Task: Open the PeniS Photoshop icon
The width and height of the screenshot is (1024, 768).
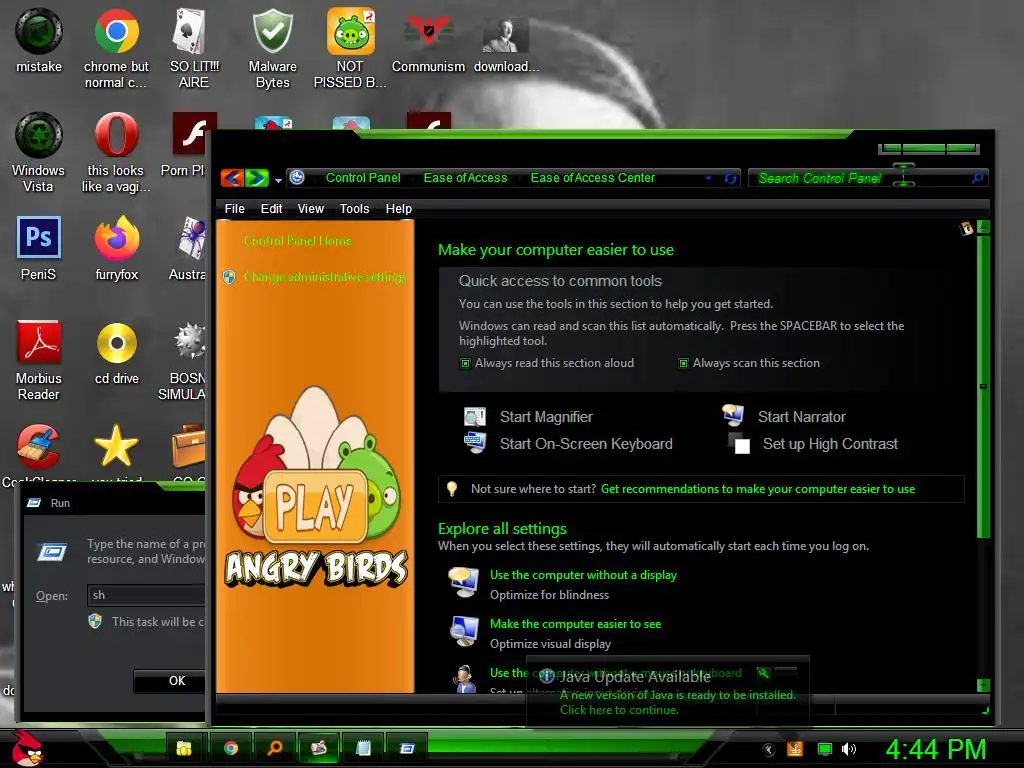Action: pyautogui.click(x=39, y=238)
